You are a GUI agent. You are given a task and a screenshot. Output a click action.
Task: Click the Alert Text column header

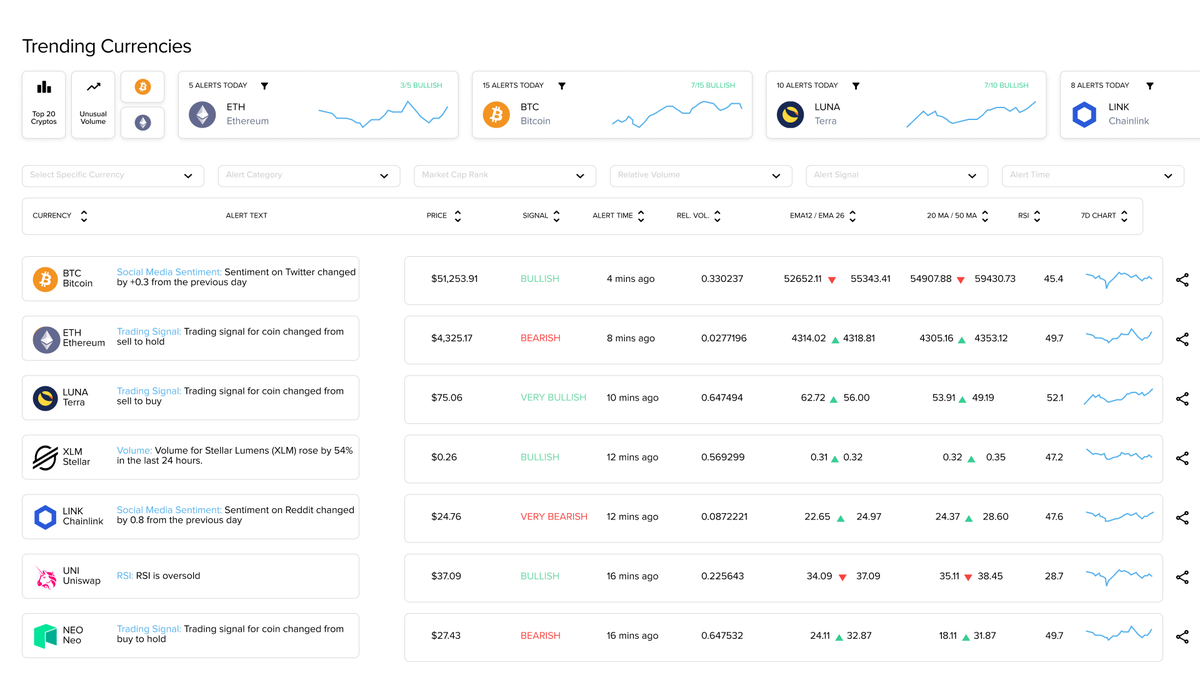[246, 216]
